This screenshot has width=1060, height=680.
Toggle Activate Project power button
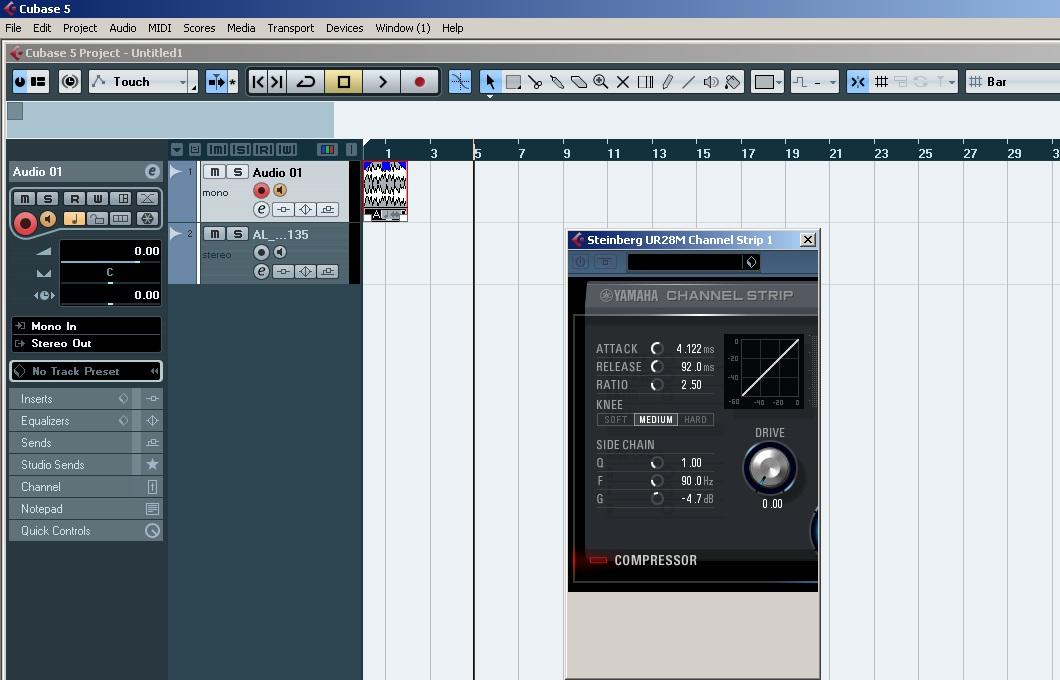click(x=20, y=82)
